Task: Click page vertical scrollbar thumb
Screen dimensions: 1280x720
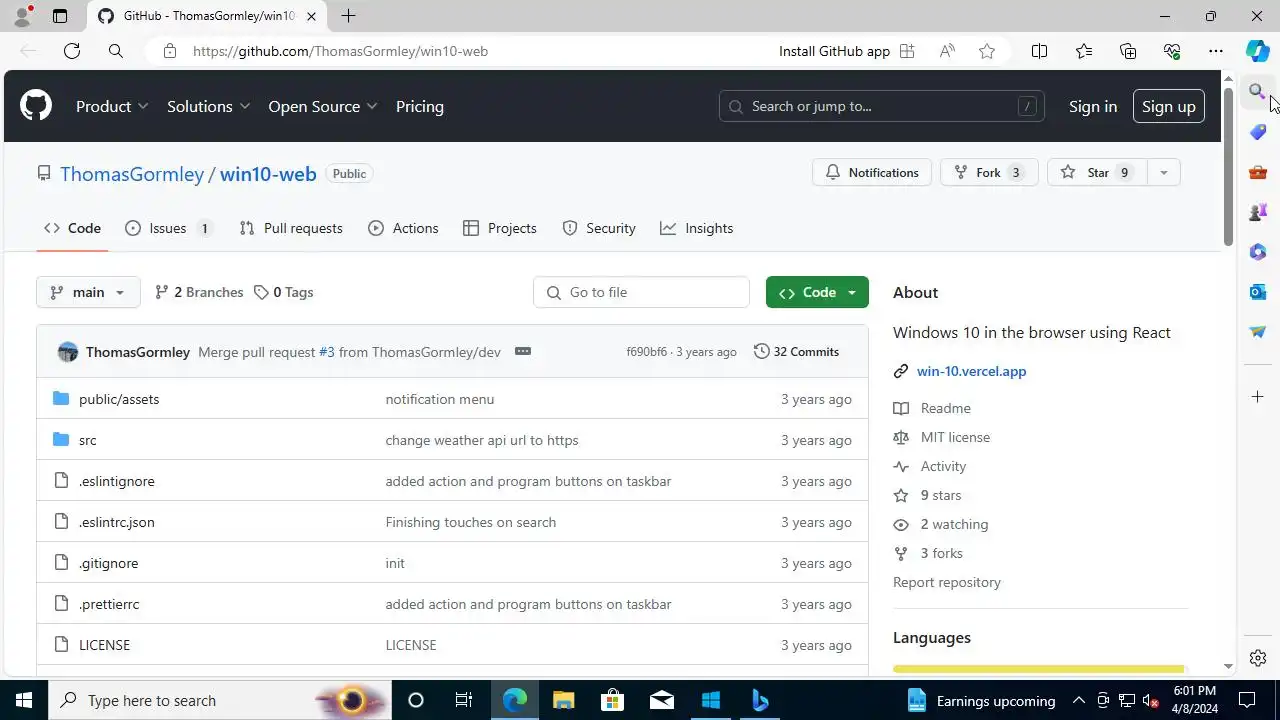Action: point(1228,165)
